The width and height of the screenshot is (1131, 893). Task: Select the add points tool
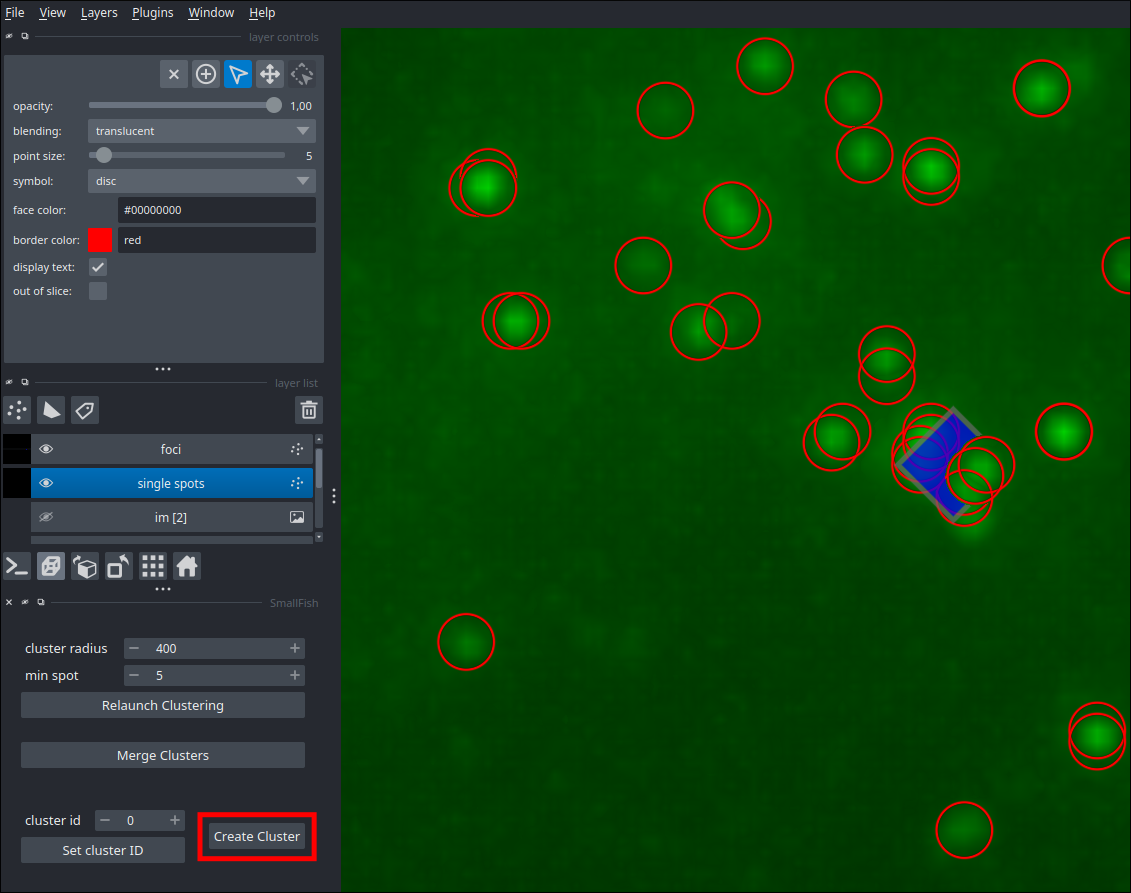pos(206,74)
